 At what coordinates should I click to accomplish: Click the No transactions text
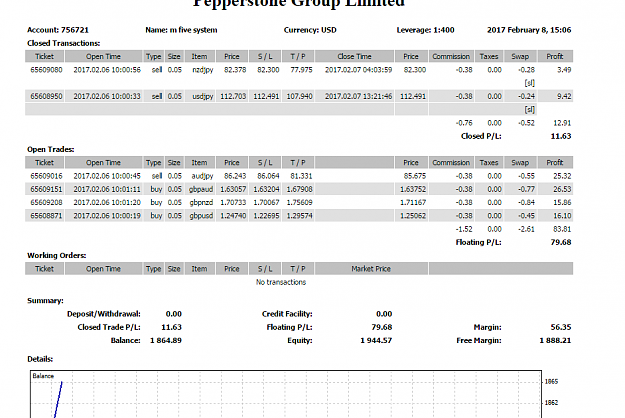point(281,282)
